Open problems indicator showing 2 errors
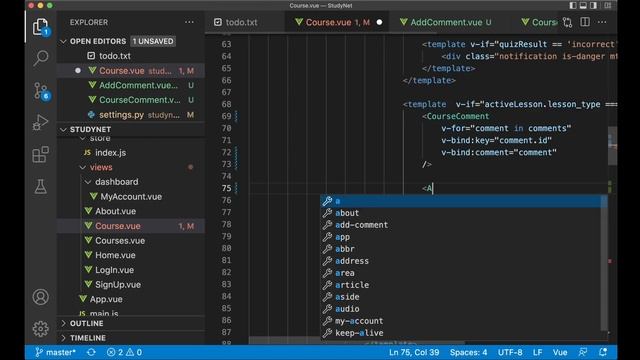 coord(124,352)
